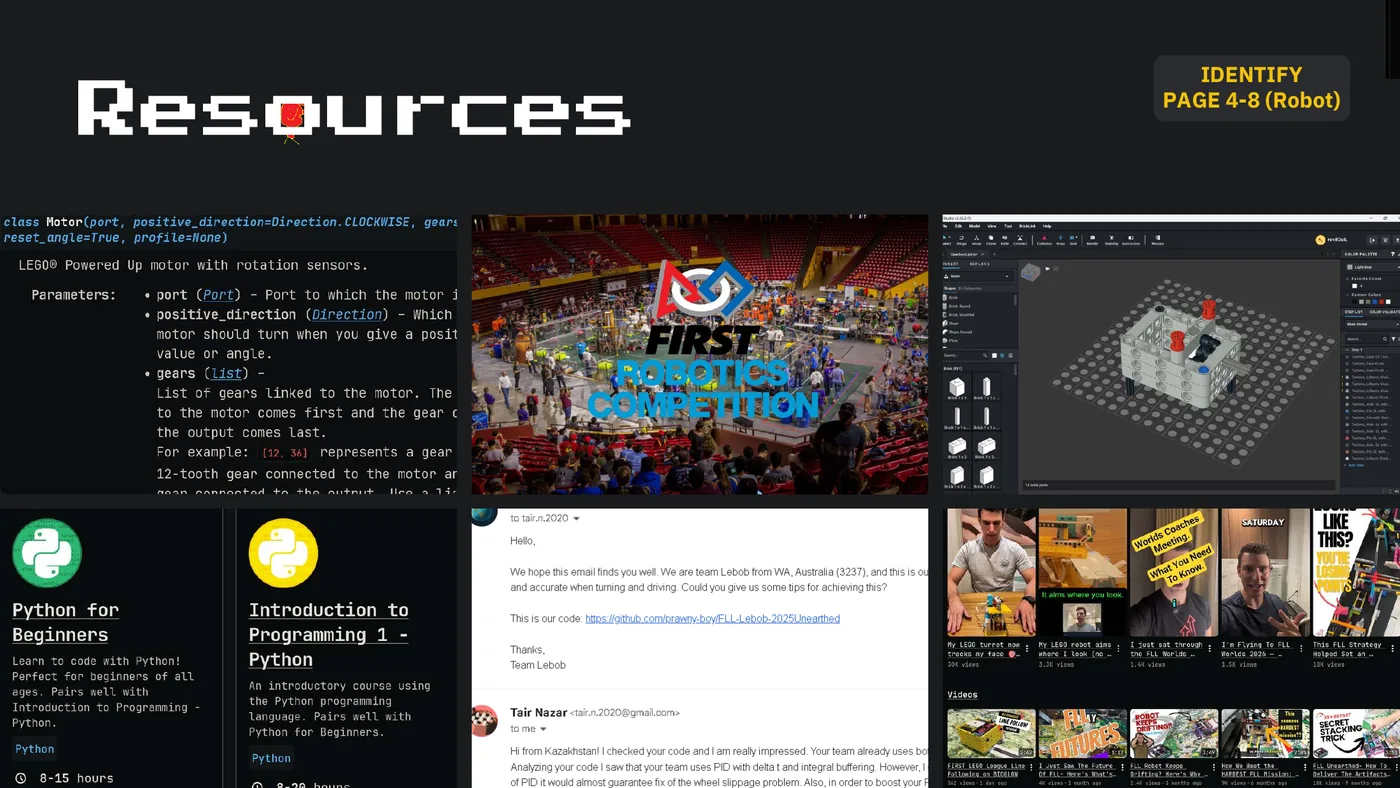
Task: Toggle Snap in Studio toolbar
Action: coord(1060,240)
